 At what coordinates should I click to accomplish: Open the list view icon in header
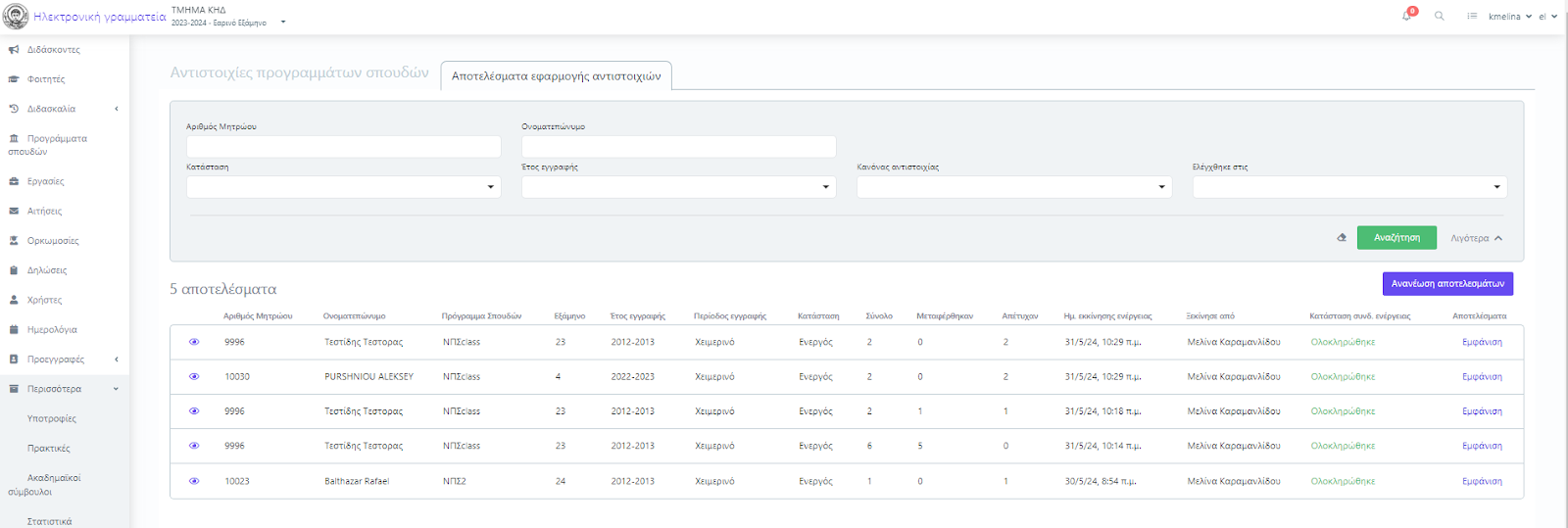pyautogui.click(x=1472, y=16)
